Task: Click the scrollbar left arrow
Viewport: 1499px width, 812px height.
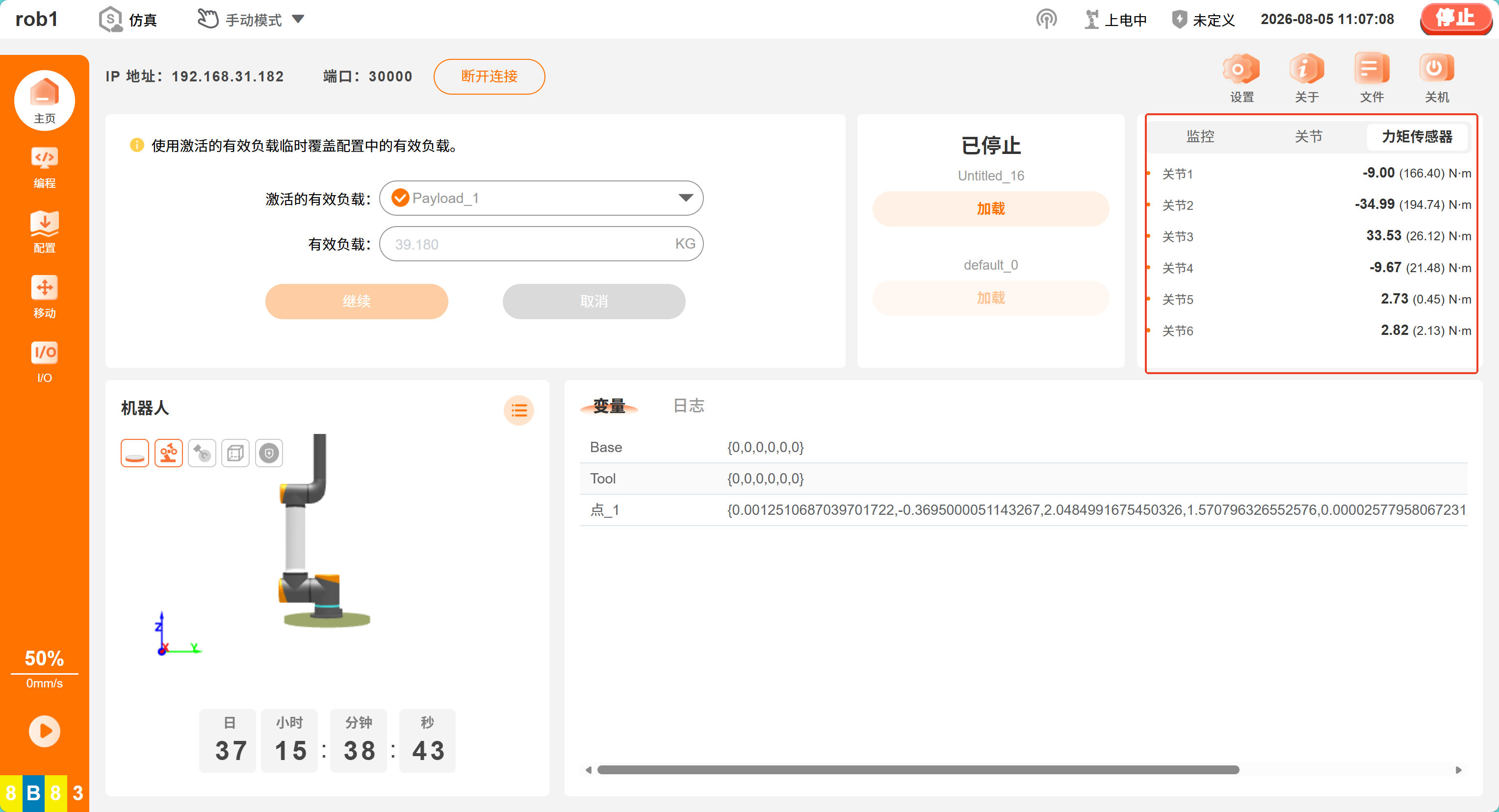Action: 589,770
